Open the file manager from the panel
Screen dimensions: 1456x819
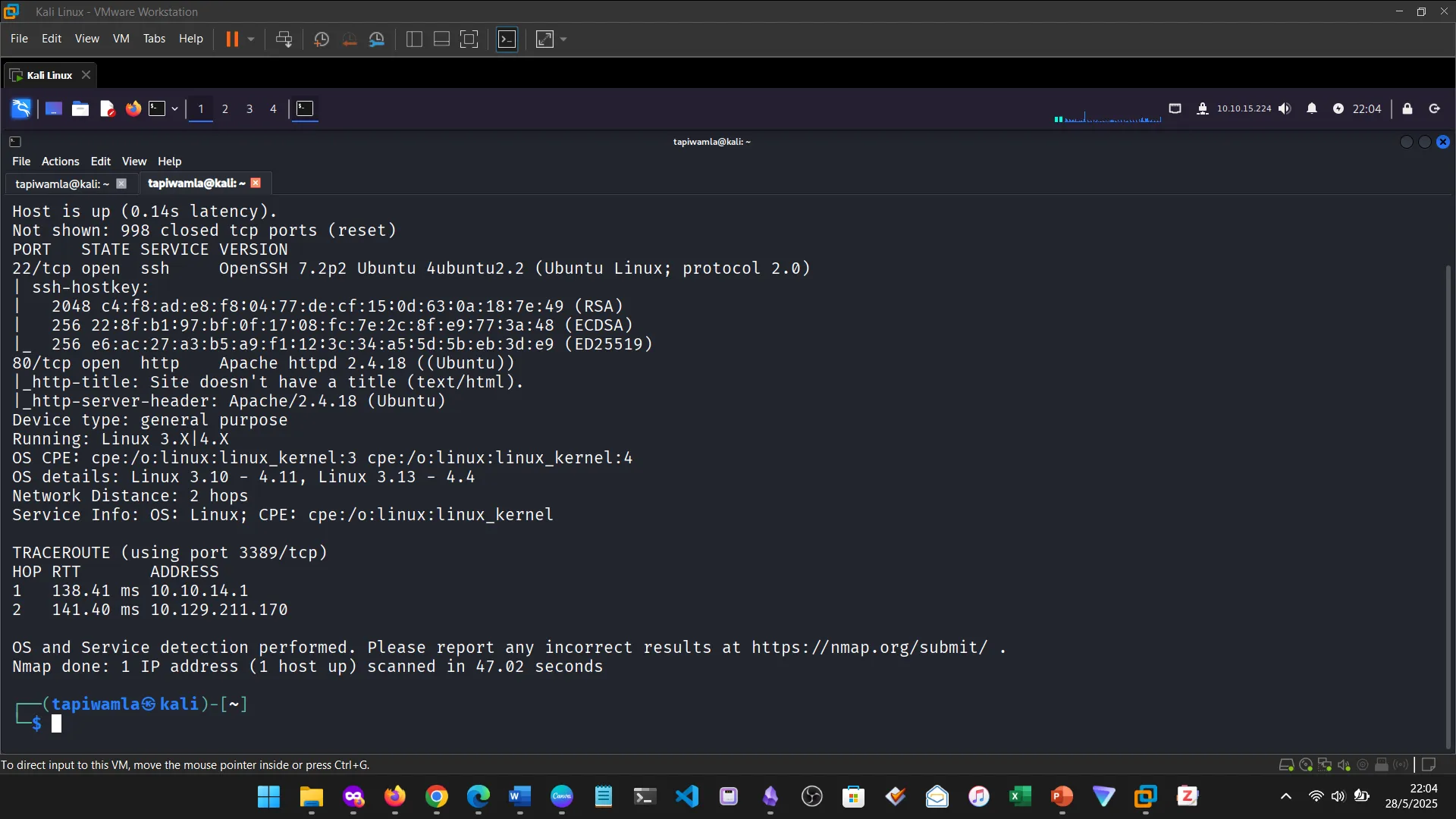click(80, 108)
